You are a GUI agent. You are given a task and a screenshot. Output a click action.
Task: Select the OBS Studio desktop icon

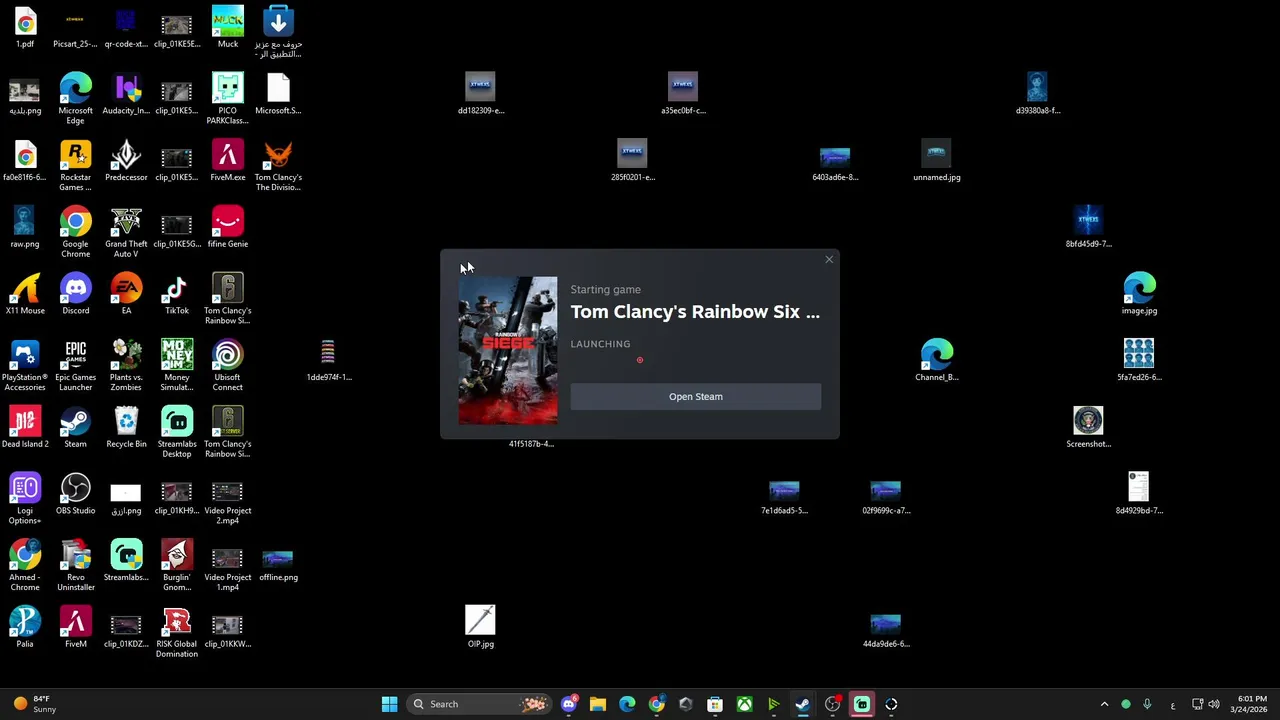pyautogui.click(x=75, y=495)
